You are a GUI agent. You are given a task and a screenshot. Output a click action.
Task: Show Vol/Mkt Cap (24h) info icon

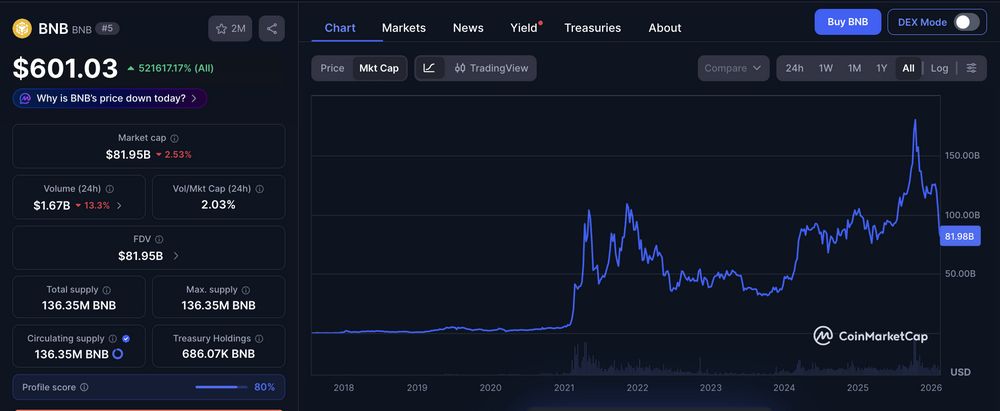tap(260, 189)
